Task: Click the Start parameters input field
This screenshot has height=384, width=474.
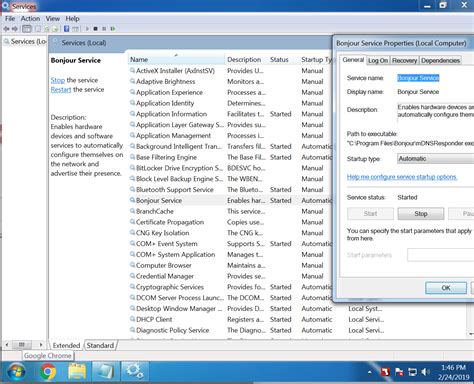Action: 440,255
